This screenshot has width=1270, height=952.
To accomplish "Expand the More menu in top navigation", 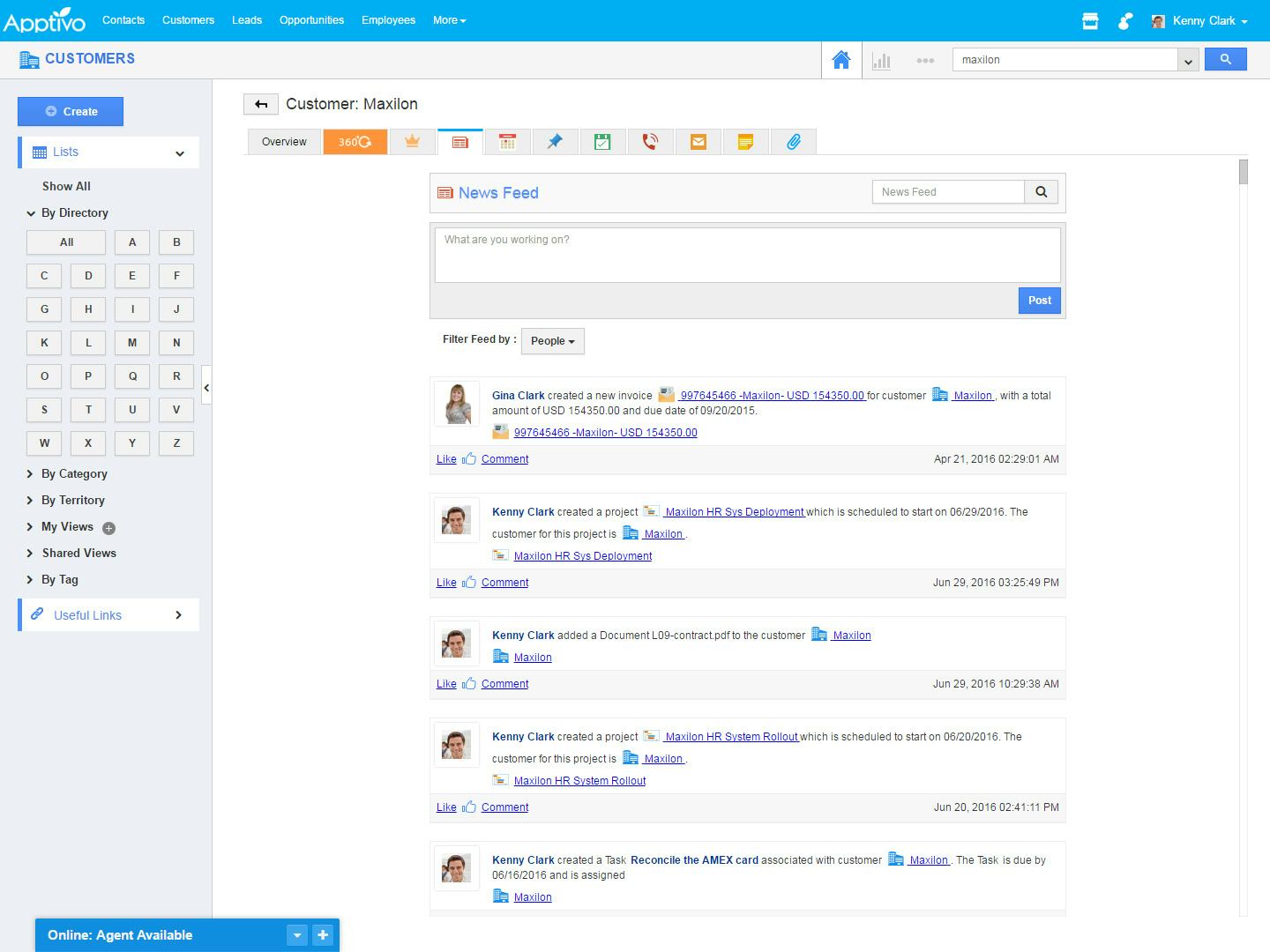I will coord(450,20).
